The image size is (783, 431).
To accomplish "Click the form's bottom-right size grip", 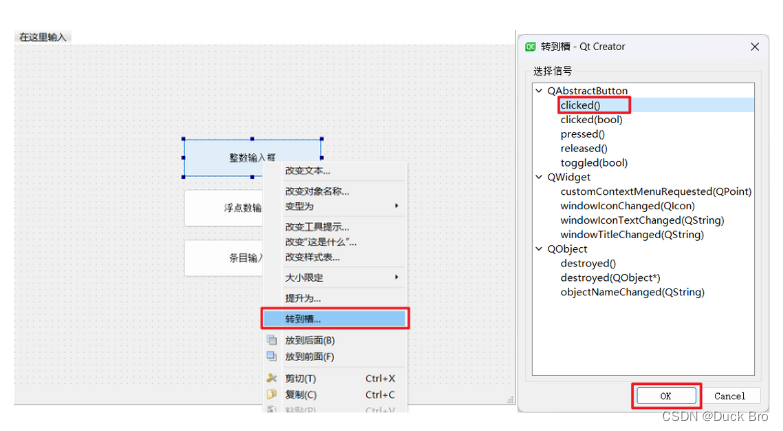I will (510, 400).
